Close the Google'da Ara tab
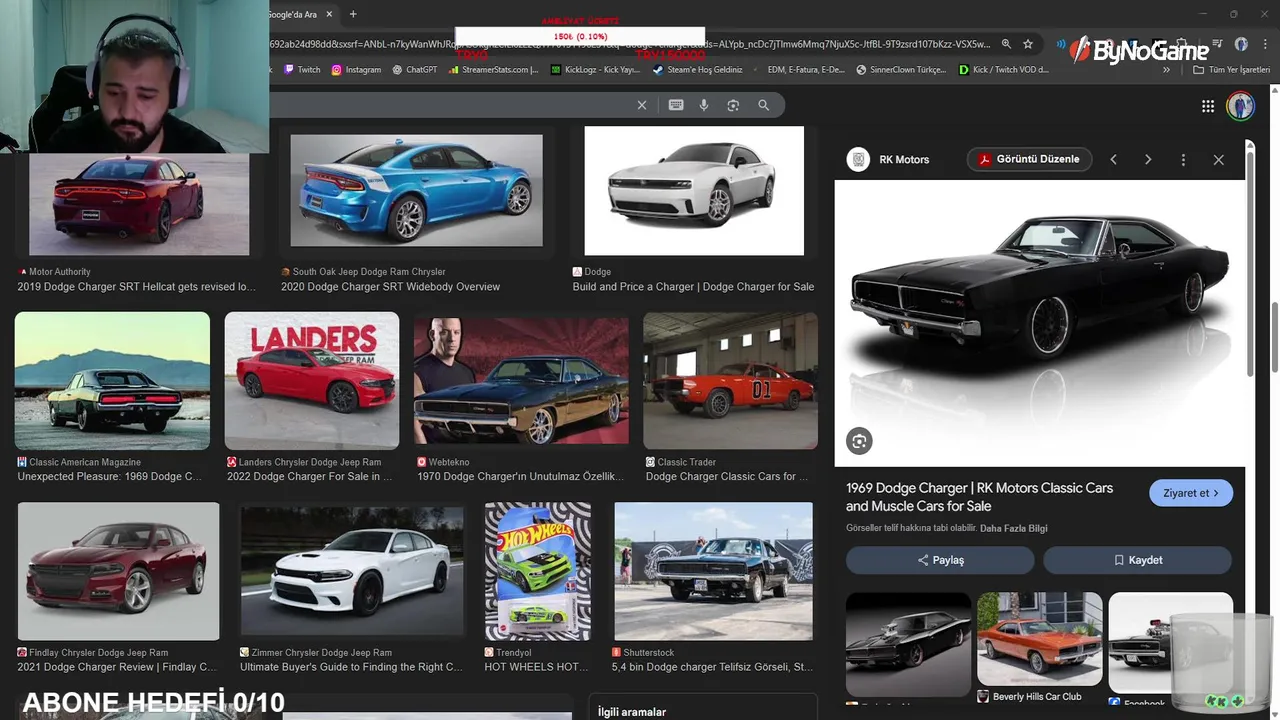 point(328,14)
